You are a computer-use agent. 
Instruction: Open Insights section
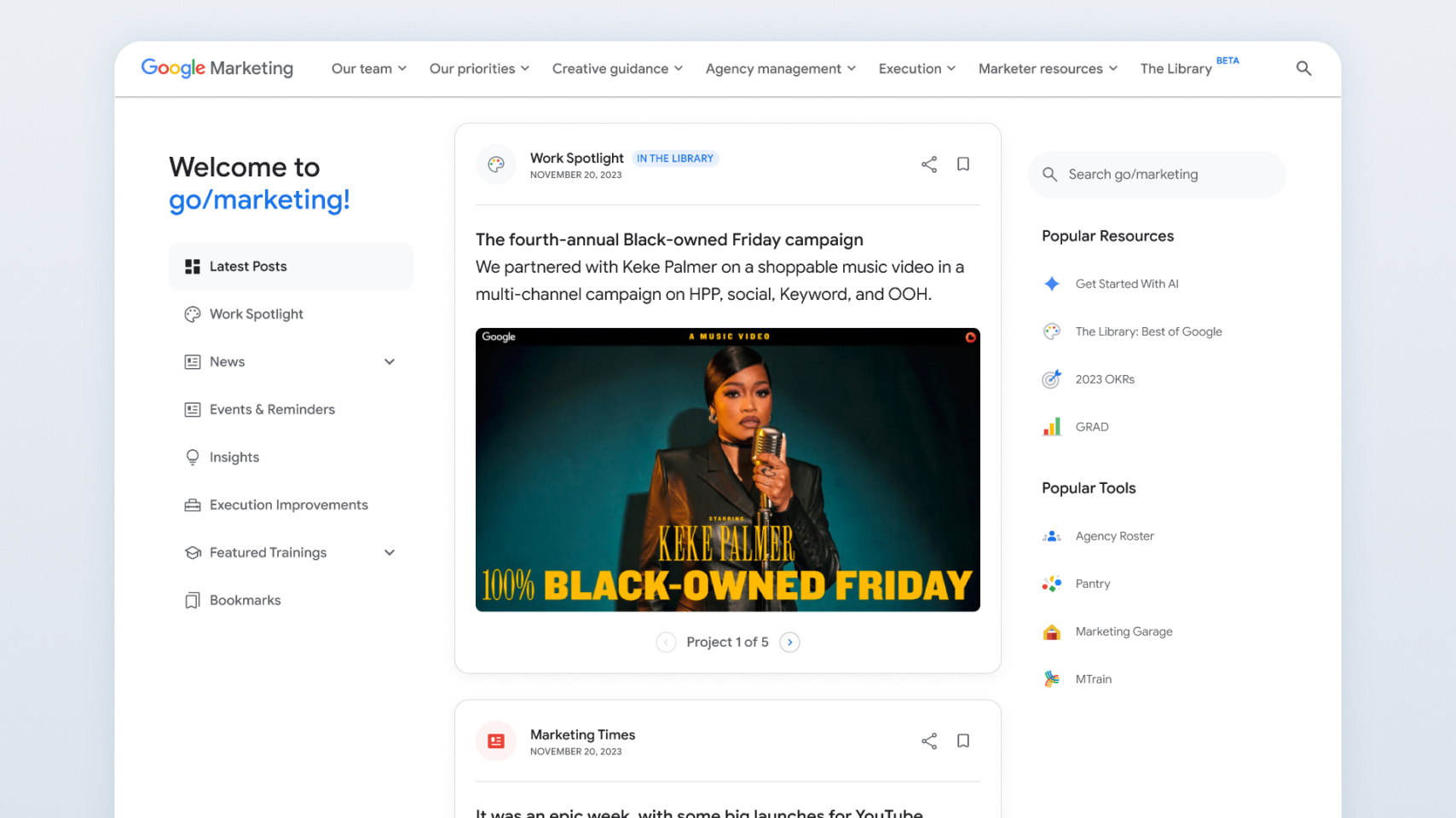(x=292, y=458)
